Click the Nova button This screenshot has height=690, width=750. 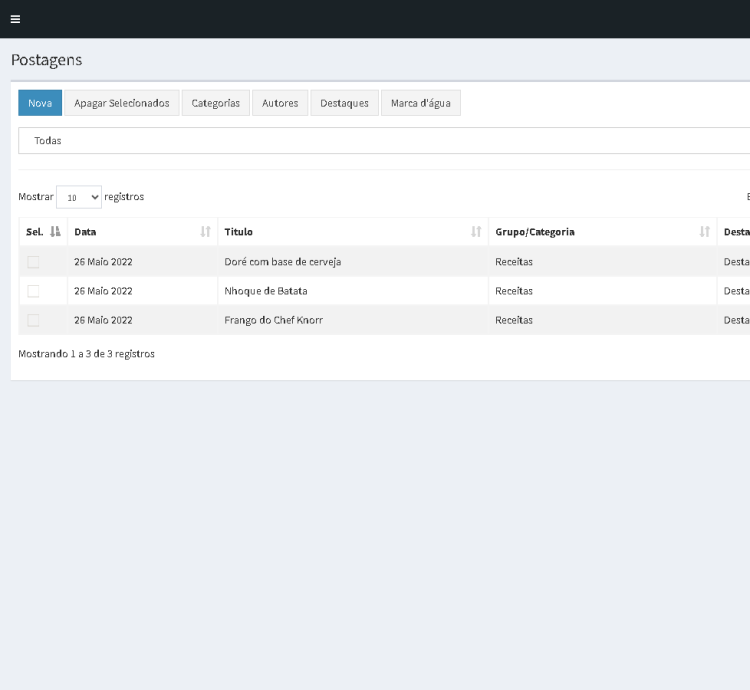[x=40, y=104]
